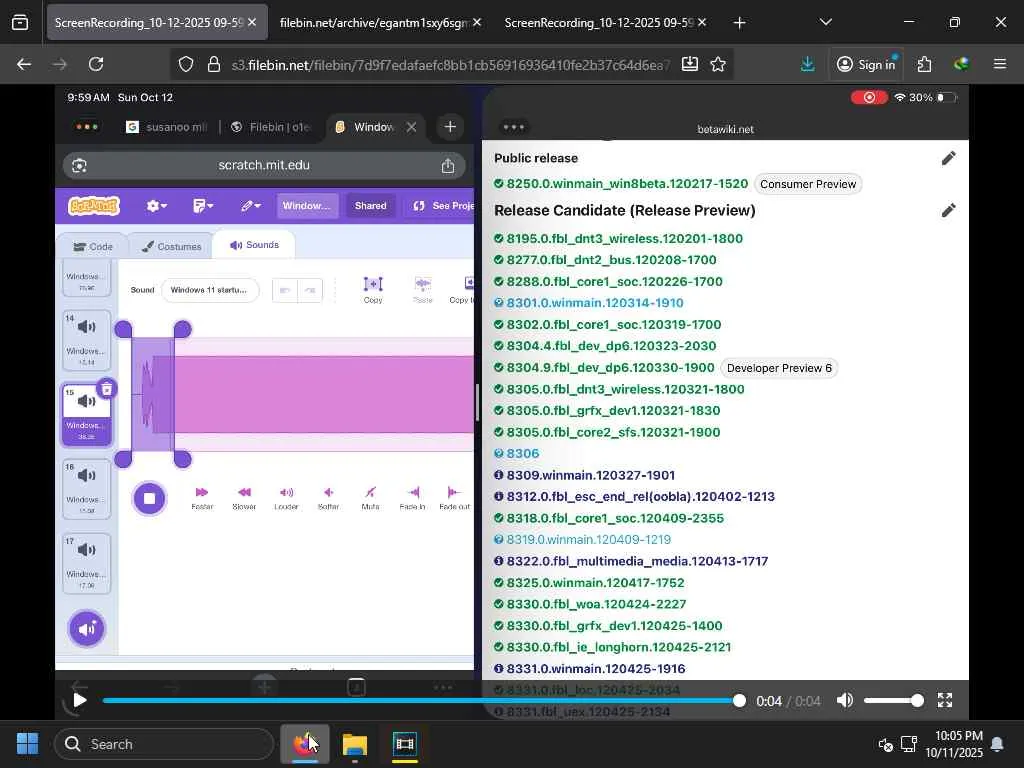
Task: Apply the Mute sound effect
Action: (x=370, y=498)
